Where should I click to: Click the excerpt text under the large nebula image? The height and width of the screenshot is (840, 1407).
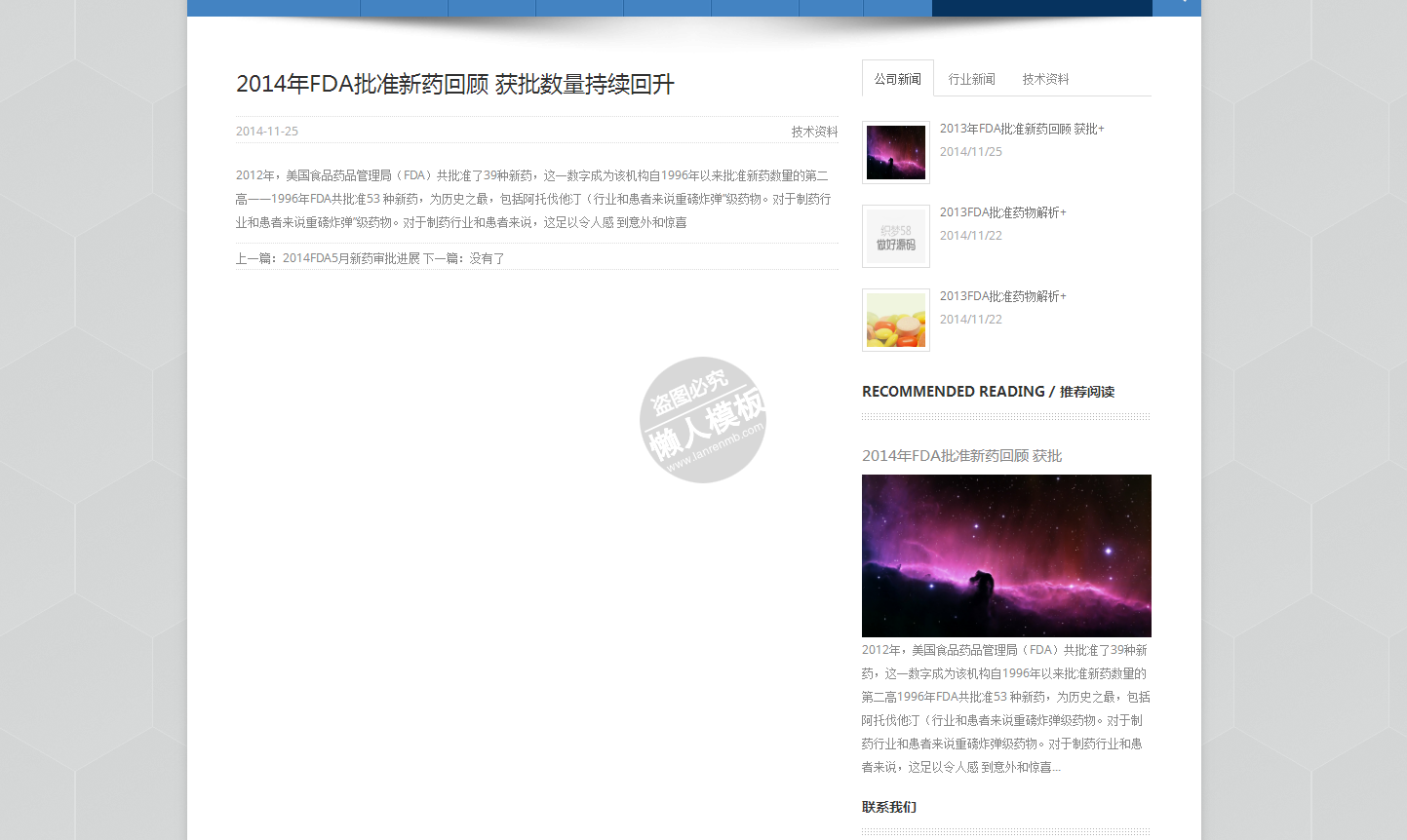click(x=1006, y=708)
